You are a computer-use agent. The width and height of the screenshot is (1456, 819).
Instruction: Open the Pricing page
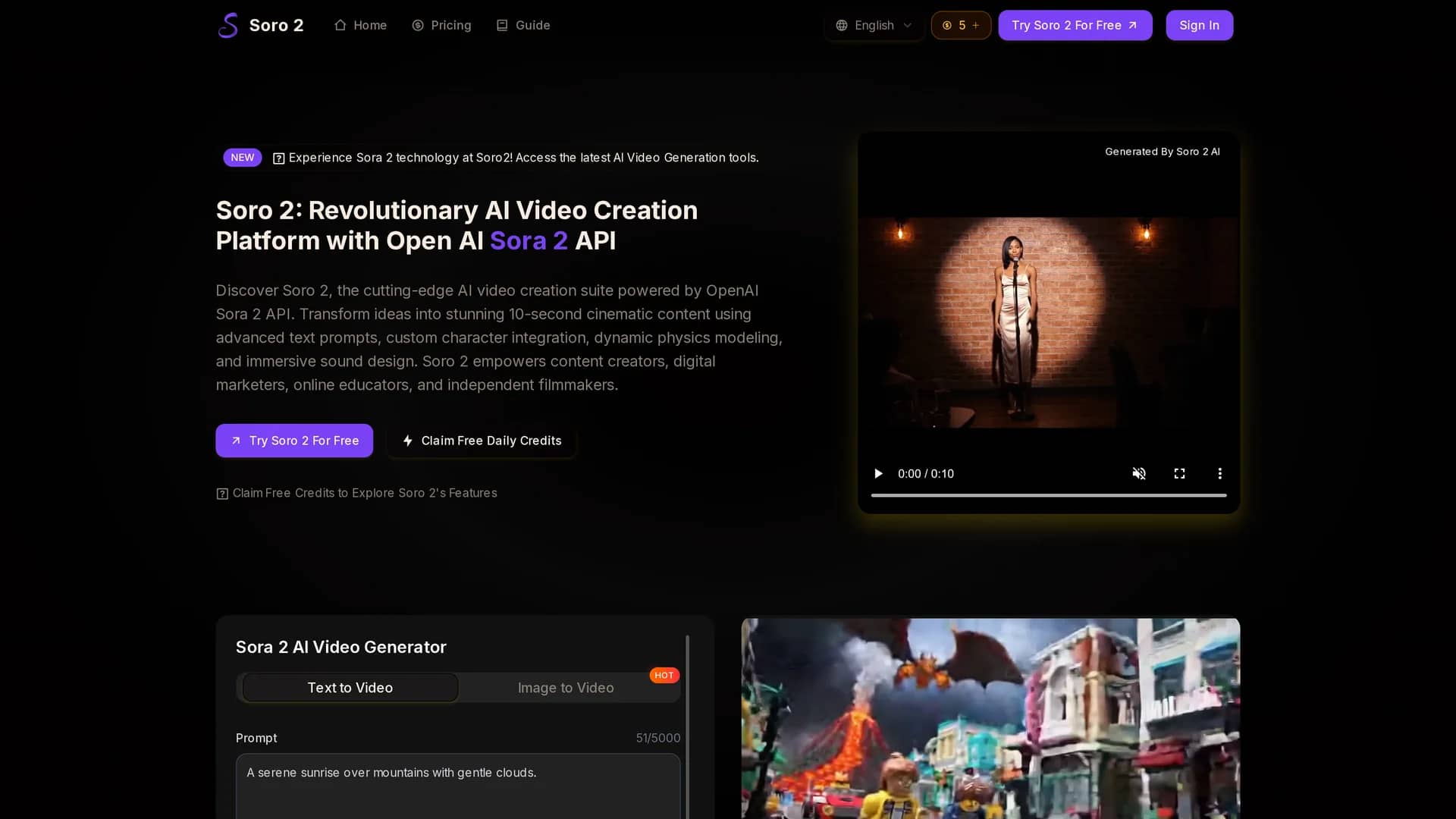(x=441, y=25)
